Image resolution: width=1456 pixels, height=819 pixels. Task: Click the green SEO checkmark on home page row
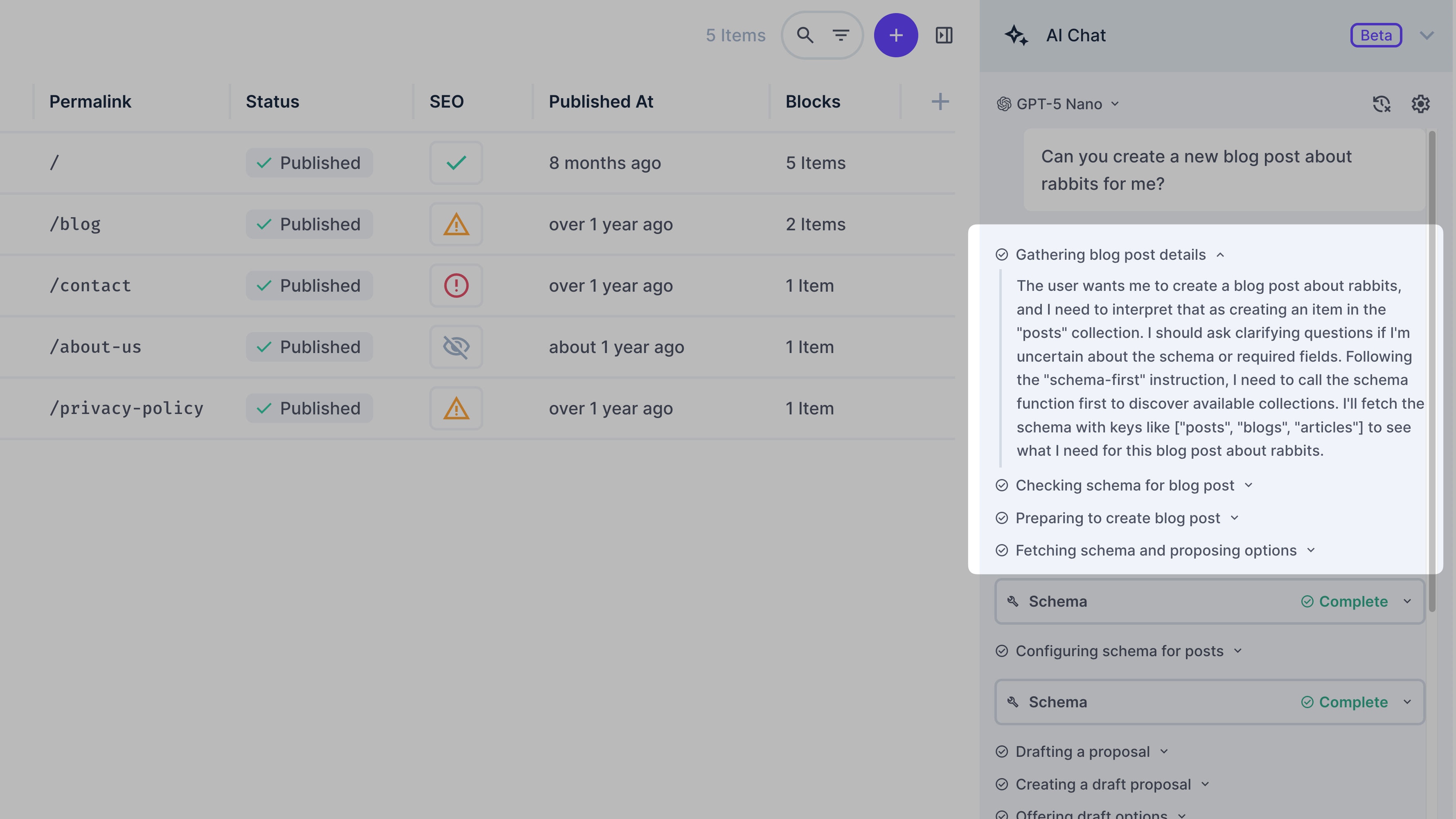(x=455, y=163)
